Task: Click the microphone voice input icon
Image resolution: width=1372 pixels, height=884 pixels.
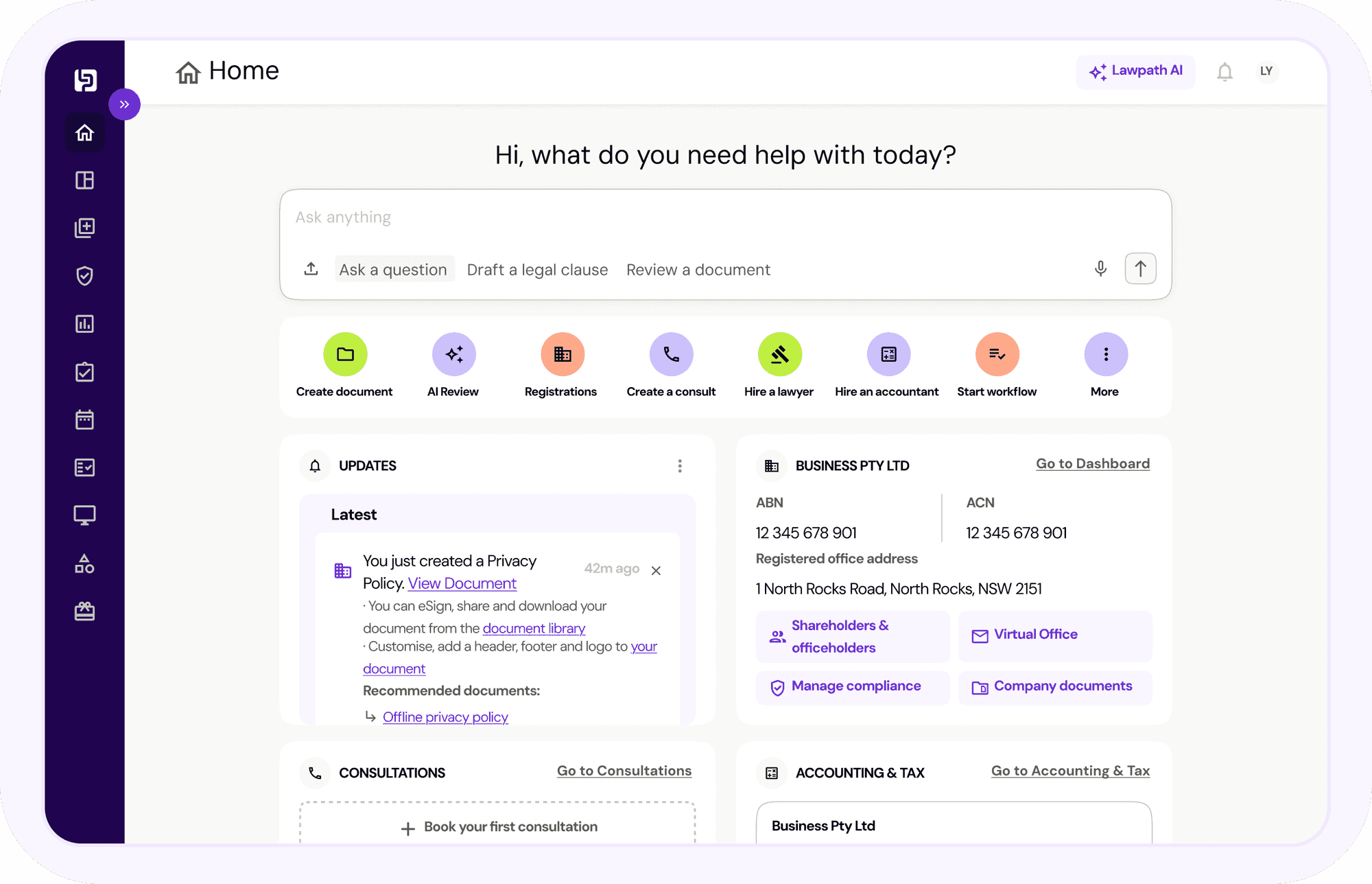Action: (x=1100, y=269)
